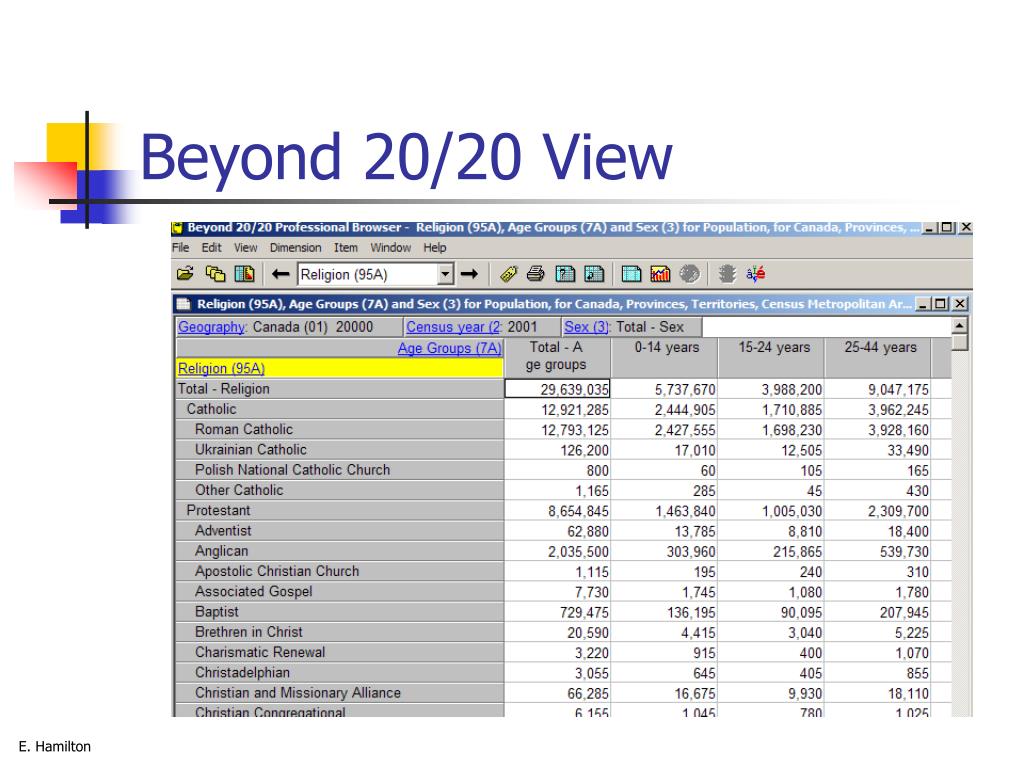Screen dimensions: 1024x768
Task: Open the Dimension menu
Action: click(x=295, y=248)
